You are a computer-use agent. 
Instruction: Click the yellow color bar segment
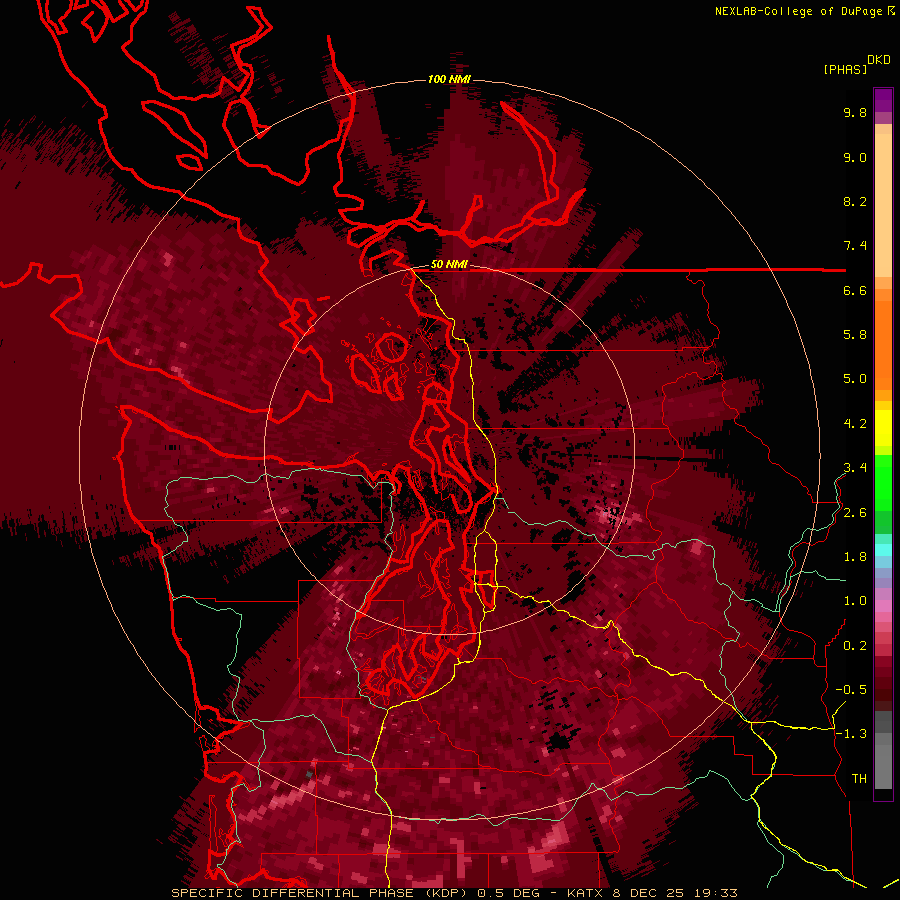[883, 428]
